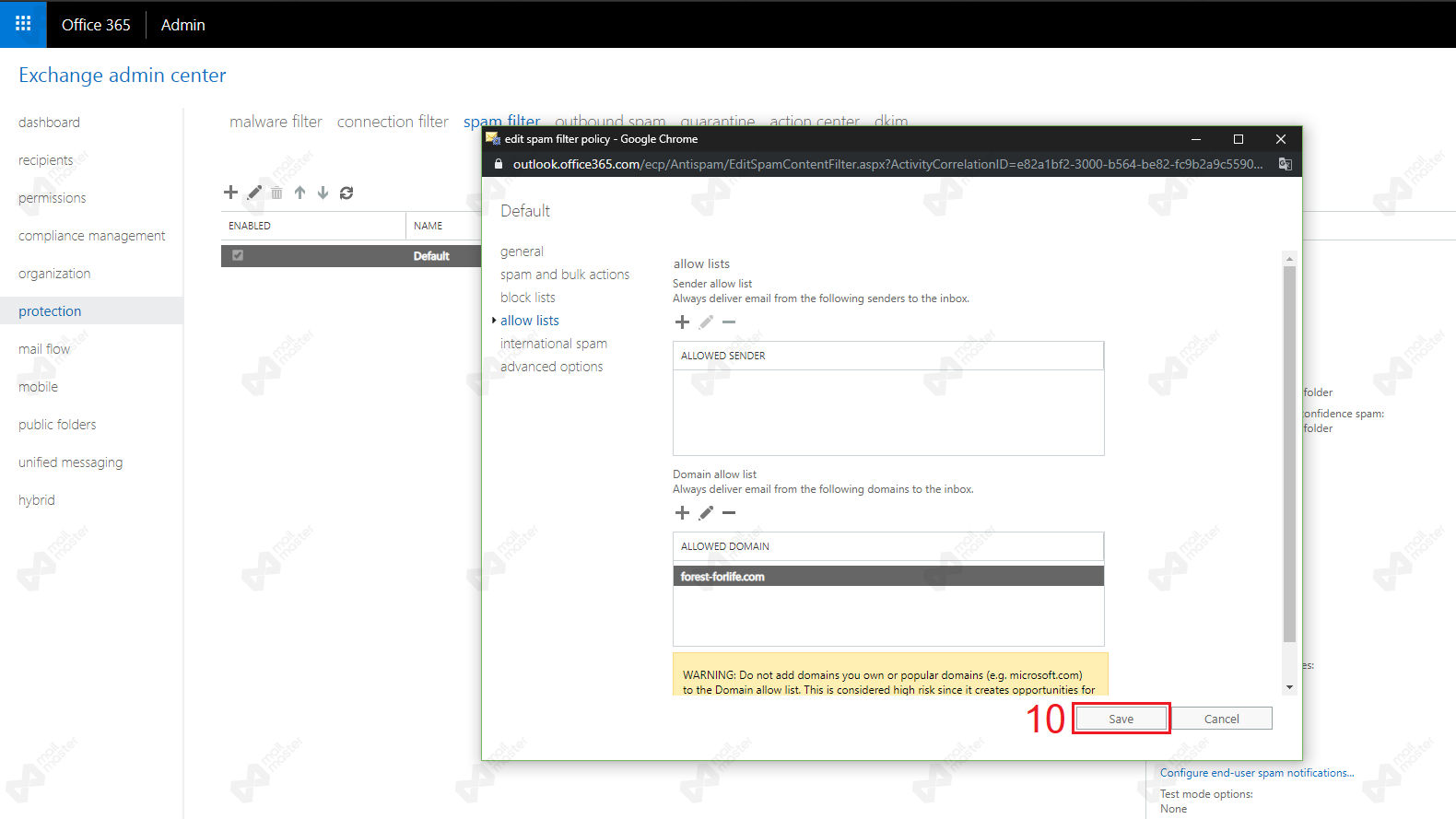This screenshot has height=819, width=1456.
Task: Close the edit spam filter policy window
Action: pos(1280,139)
